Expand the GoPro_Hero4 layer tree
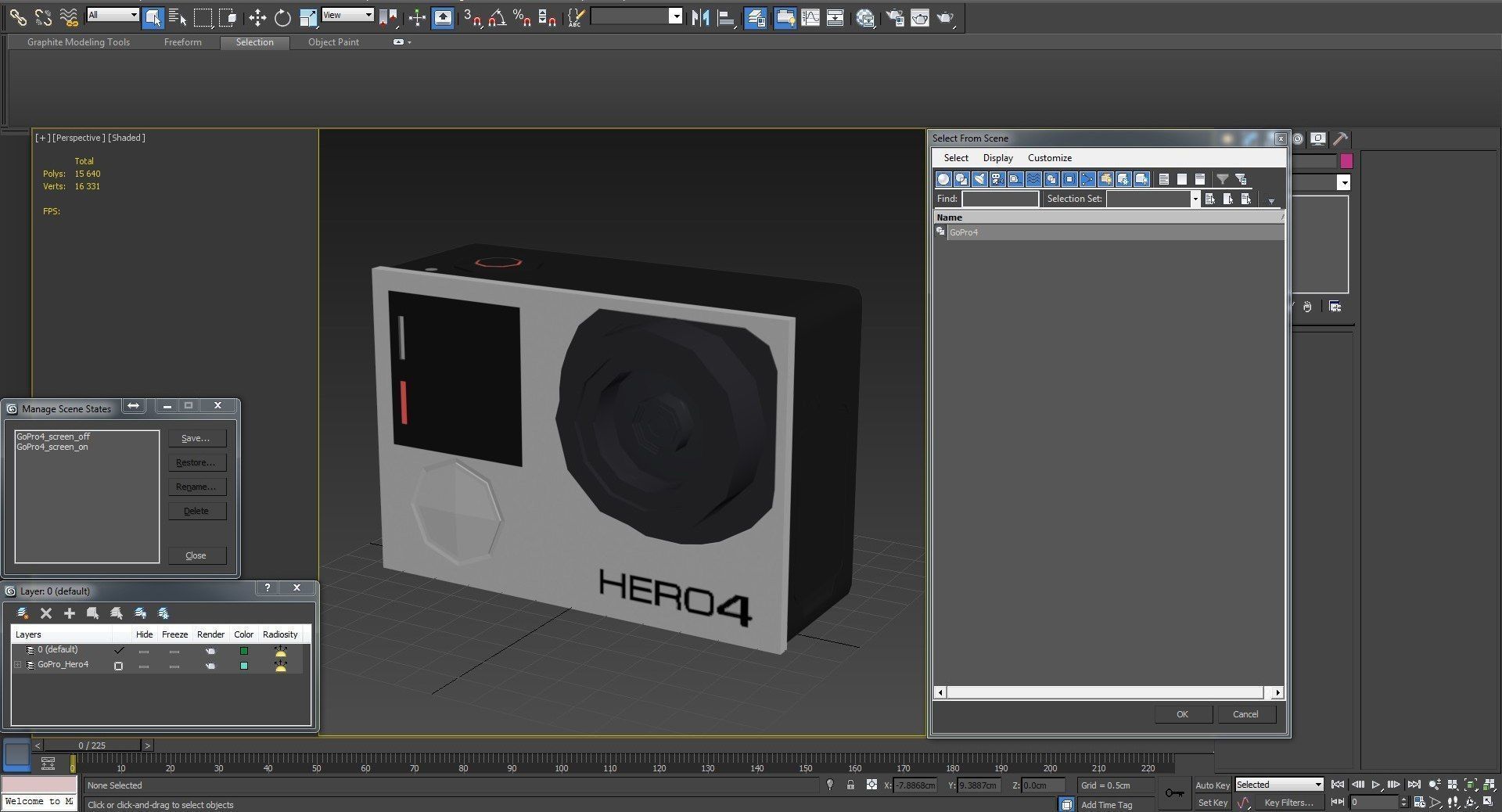This screenshot has width=1502, height=812. point(18,665)
